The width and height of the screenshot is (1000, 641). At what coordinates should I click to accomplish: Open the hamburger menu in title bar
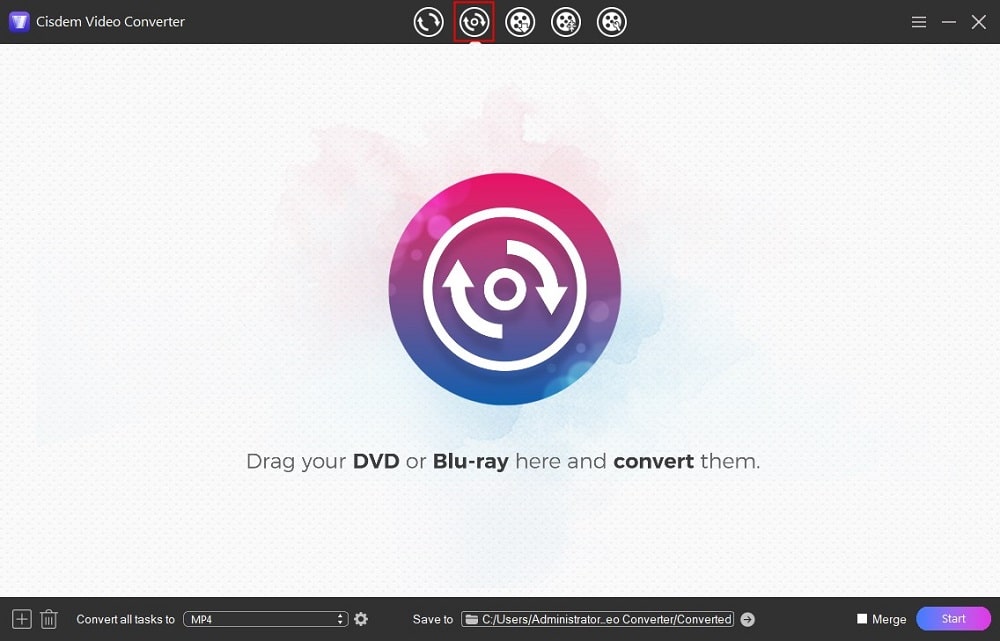(919, 22)
